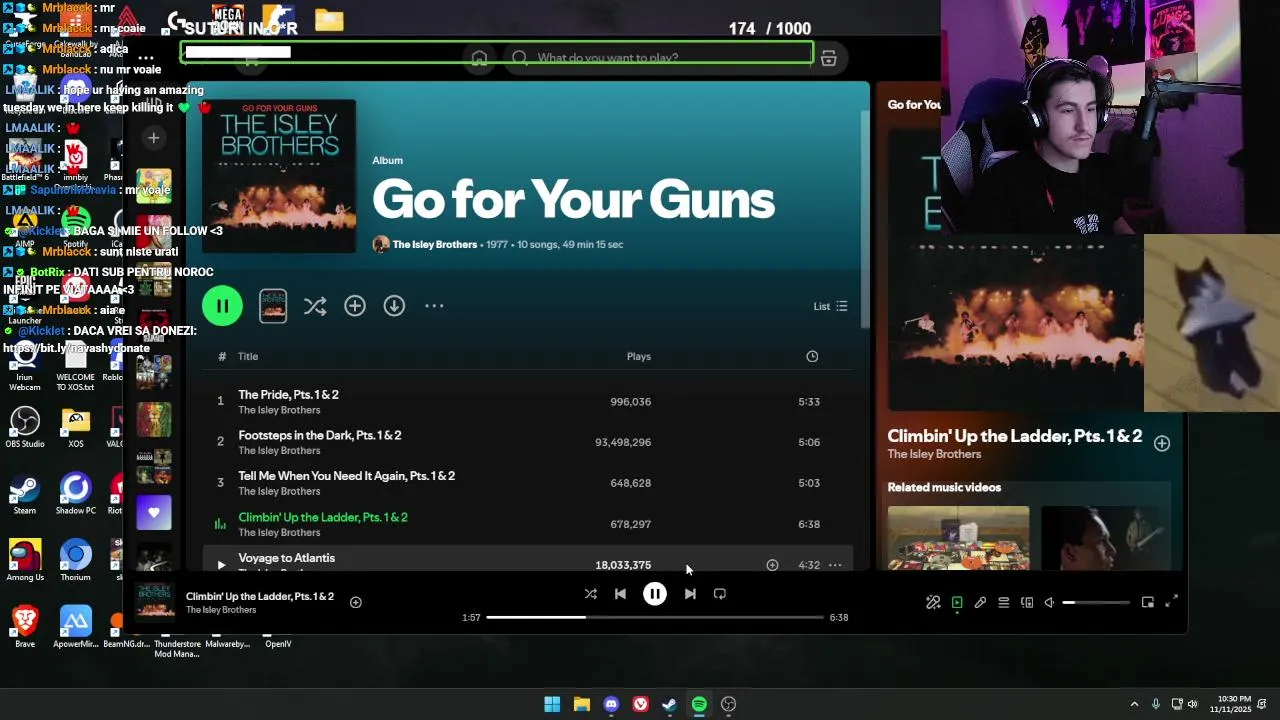The height and width of the screenshot is (720, 1280).
Task: Play Voyage to Atlantis with row play icon
Action: (x=221, y=565)
